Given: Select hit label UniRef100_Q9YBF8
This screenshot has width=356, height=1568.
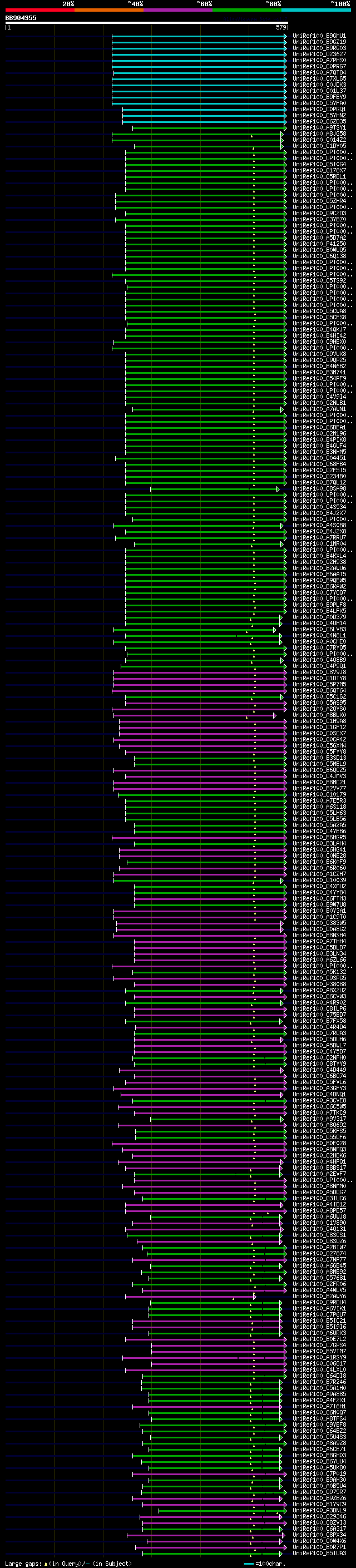Looking at the screenshot, I should click(319, 1424).
